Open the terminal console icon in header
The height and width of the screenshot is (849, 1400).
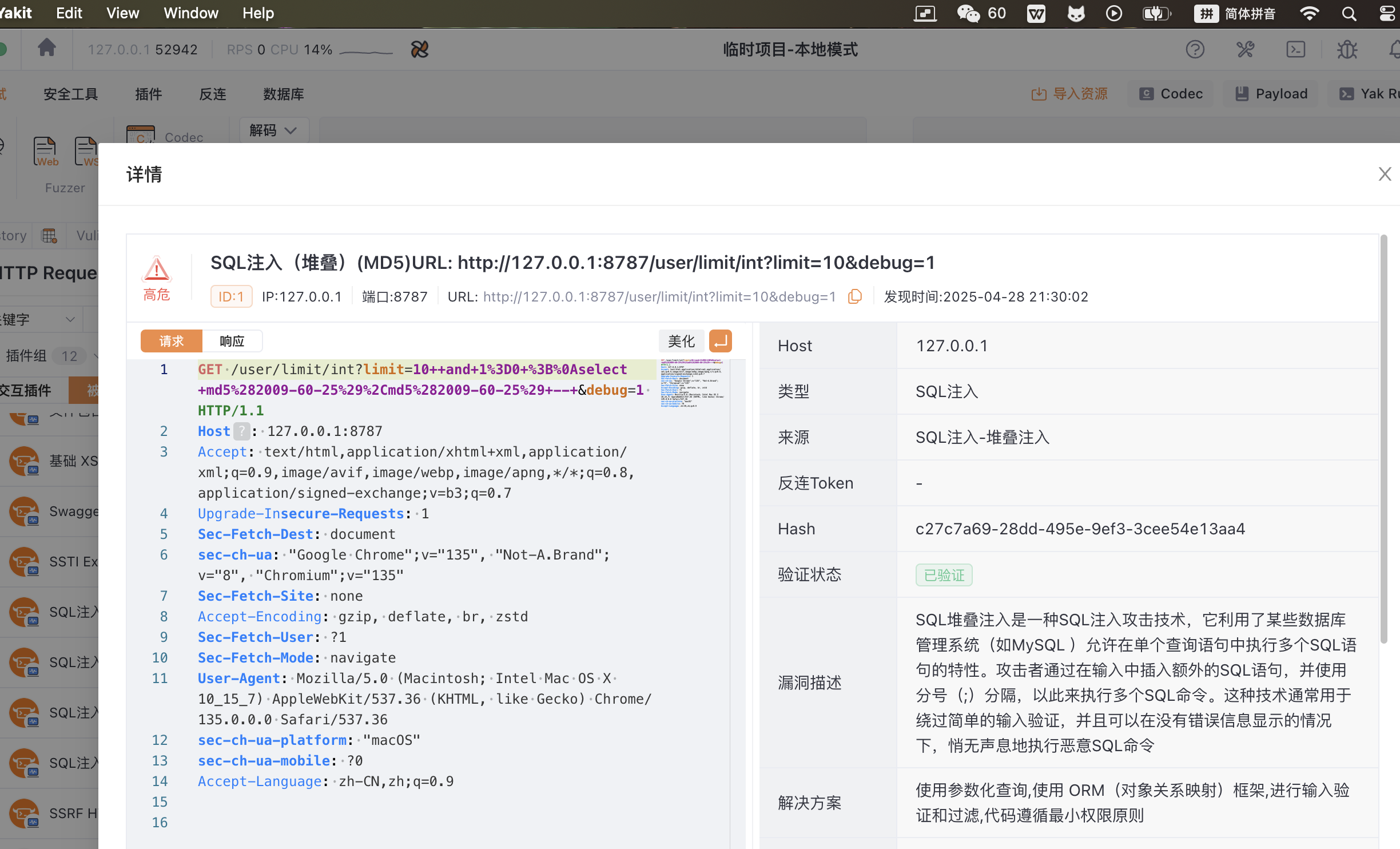pos(1295,50)
